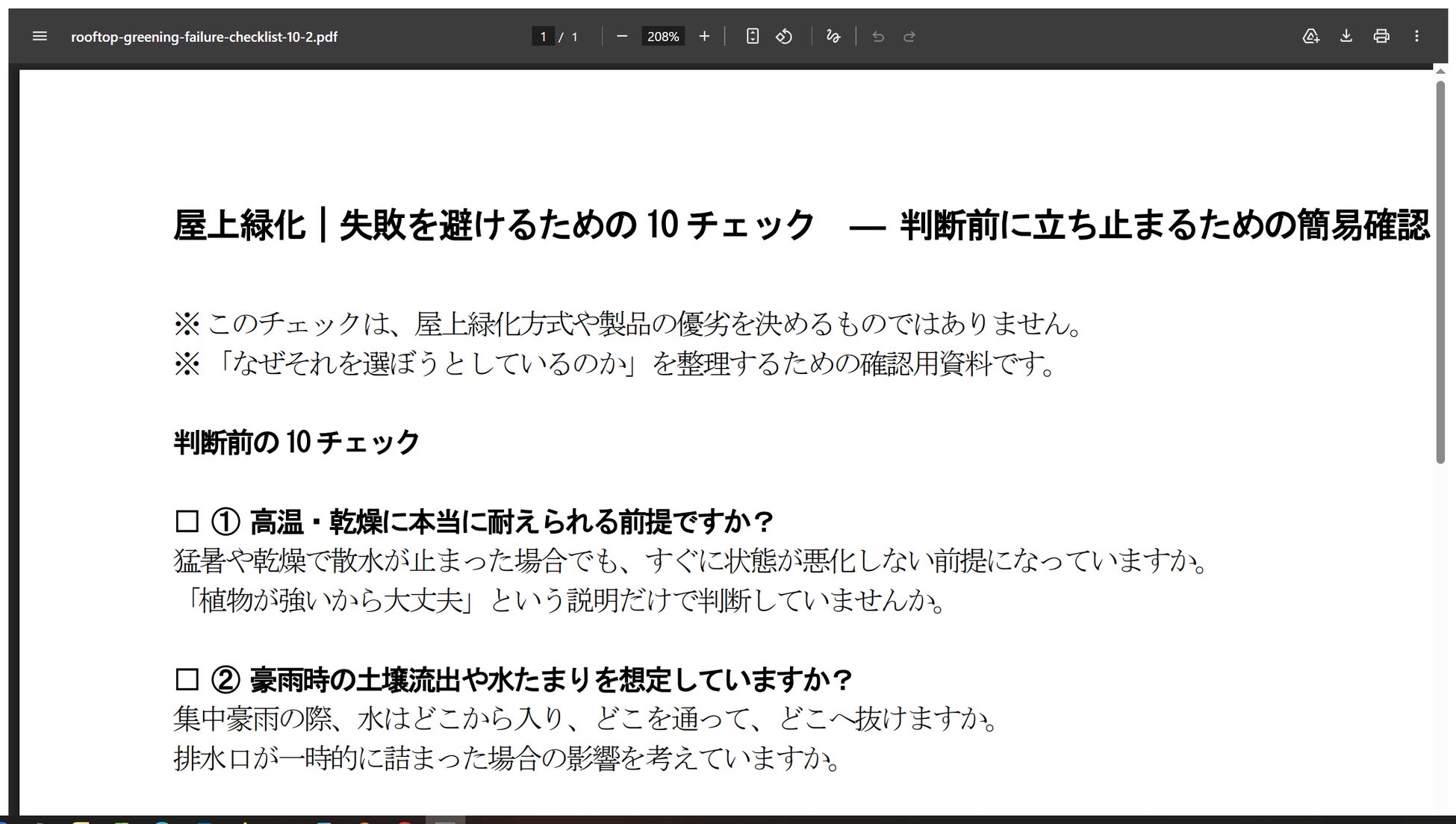Click the heading 判断前の10チェック
1456x824 pixels.
point(296,443)
